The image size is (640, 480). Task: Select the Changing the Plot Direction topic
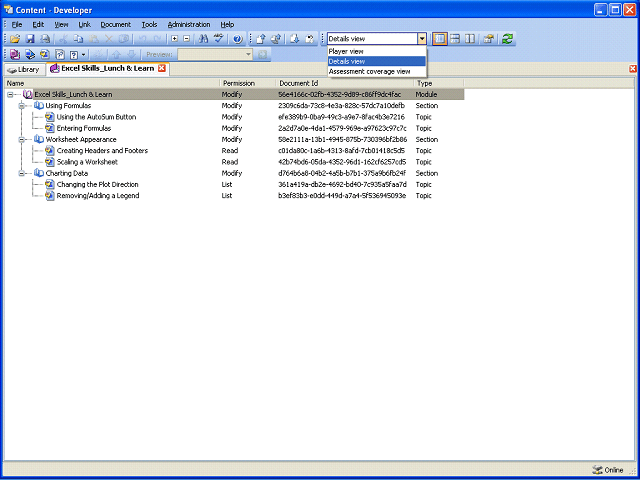(x=98, y=184)
